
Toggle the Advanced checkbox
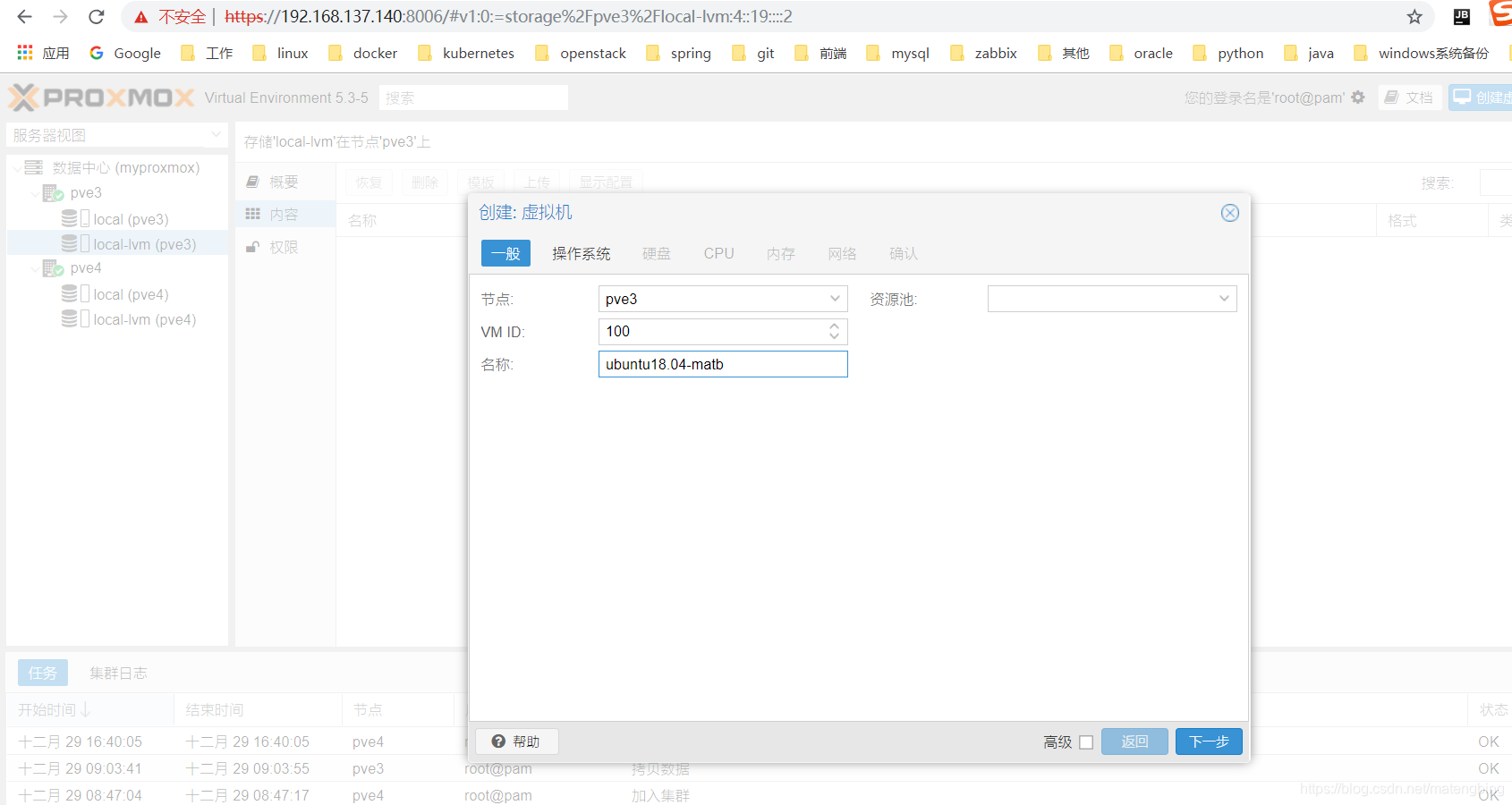[x=1086, y=742]
